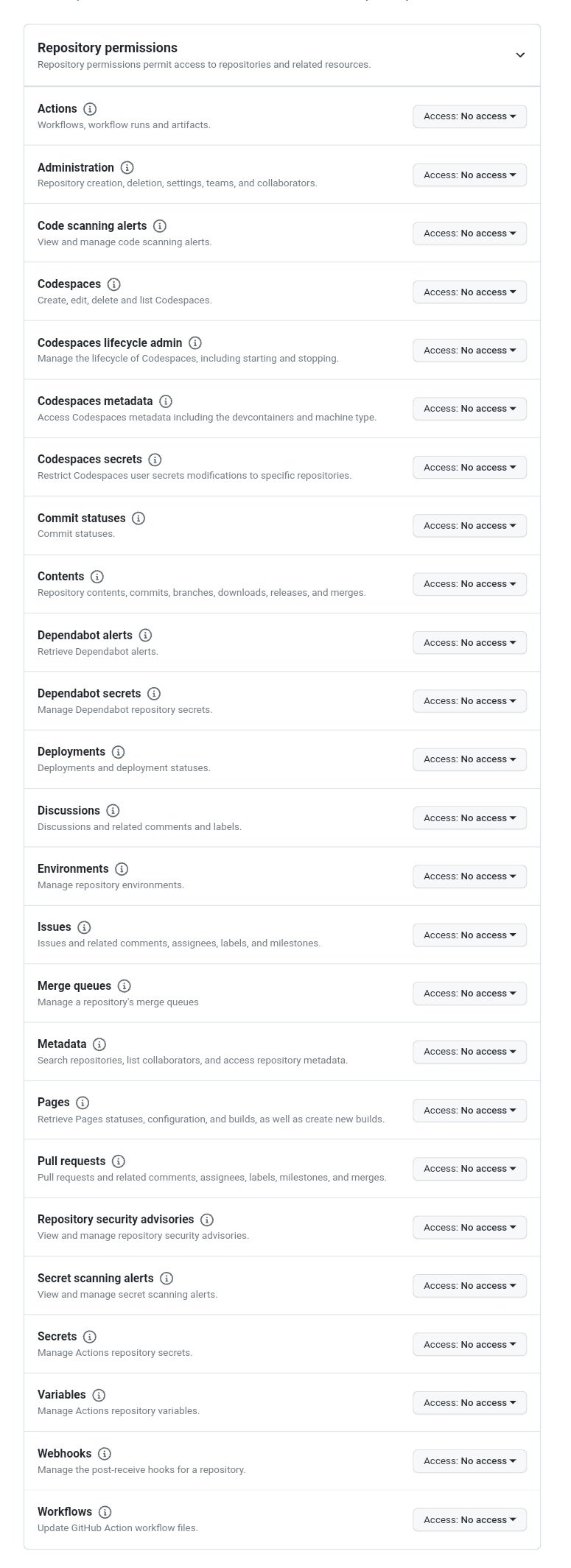The image size is (571, 1568).
Task: Open Access dropdown for Metadata permission
Action: [469, 1052]
